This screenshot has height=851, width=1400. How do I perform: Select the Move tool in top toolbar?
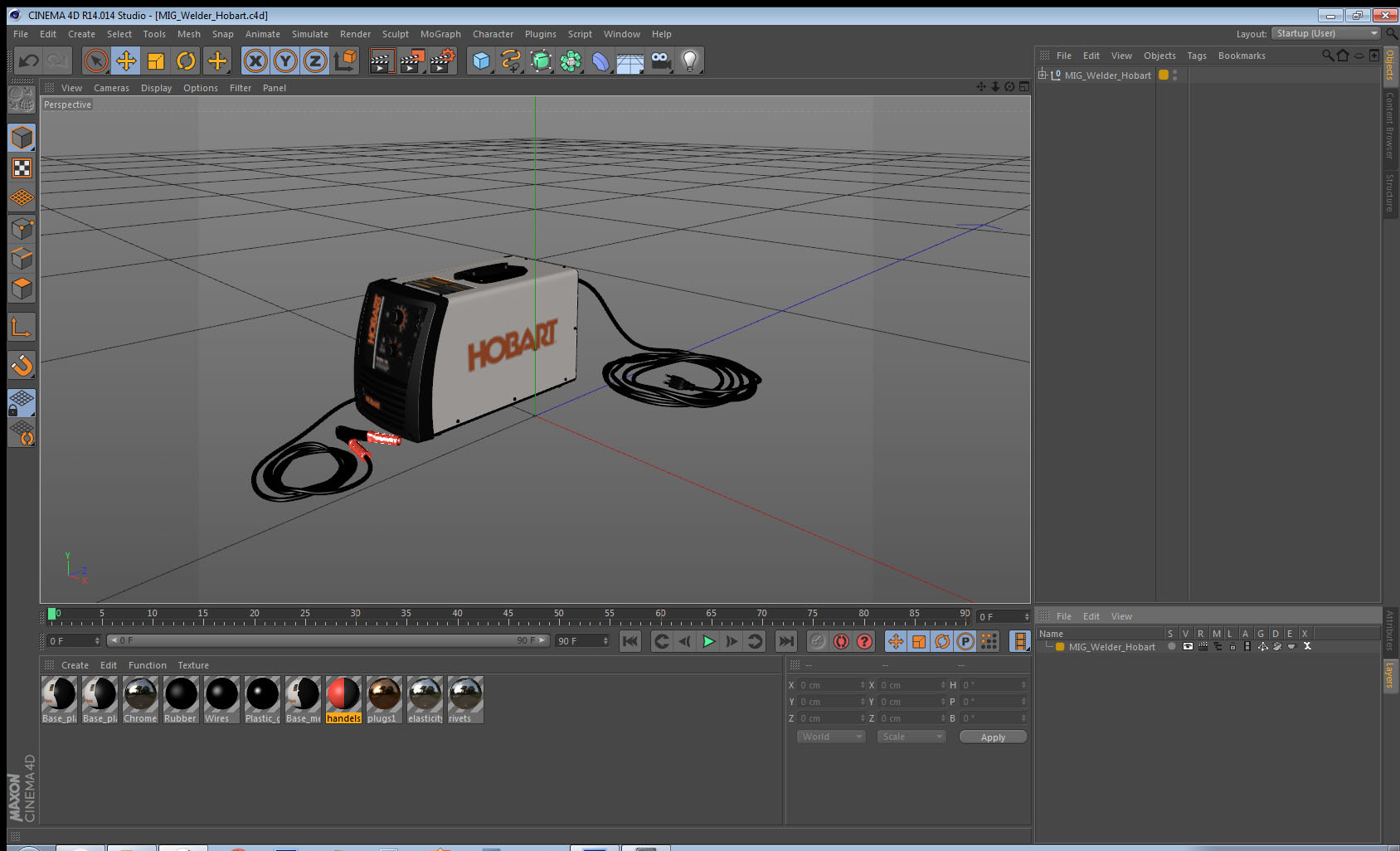pyautogui.click(x=126, y=61)
